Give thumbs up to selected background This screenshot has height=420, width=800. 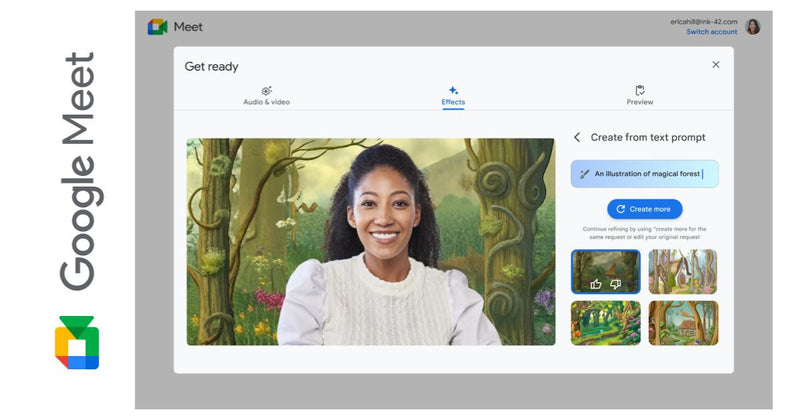pyautogui.click(x=596, y=284)
